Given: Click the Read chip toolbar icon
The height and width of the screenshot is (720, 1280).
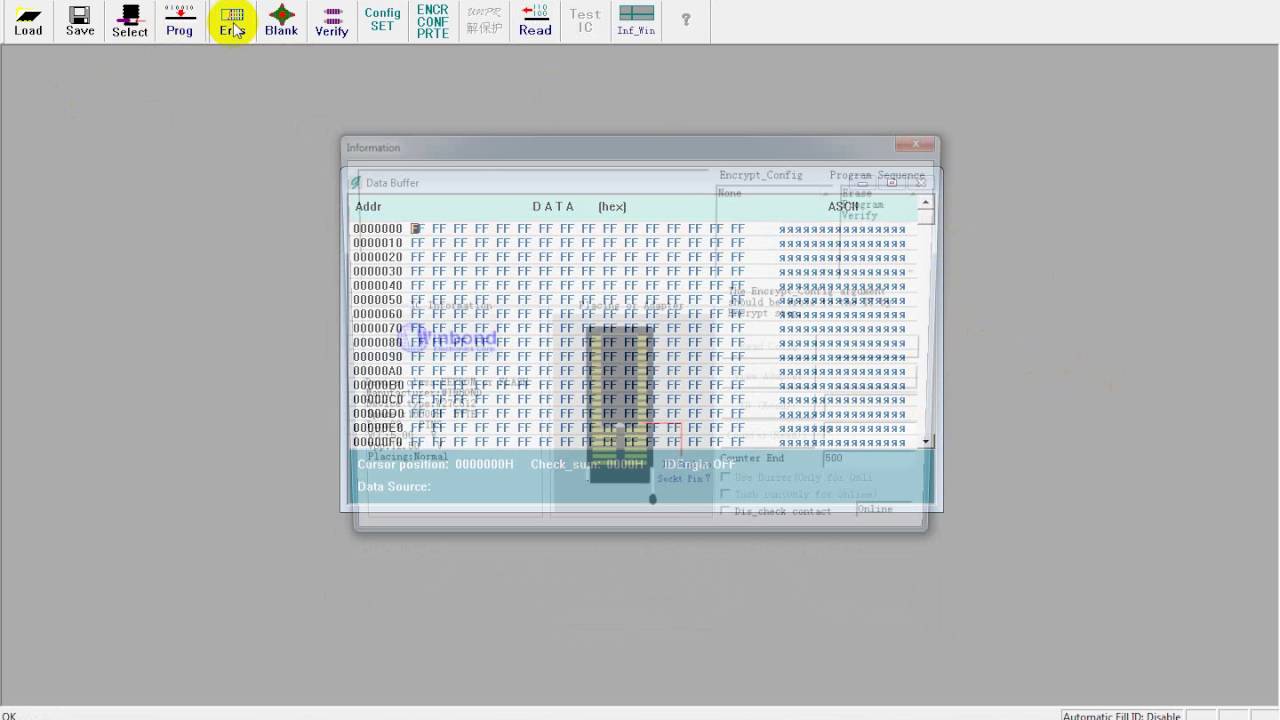Looking at the screenshot, I should point(535,21).
